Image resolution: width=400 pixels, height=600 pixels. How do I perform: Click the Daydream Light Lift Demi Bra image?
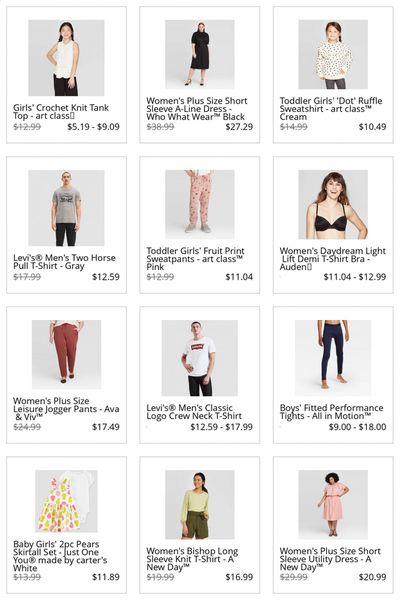[x=333, y=204]
